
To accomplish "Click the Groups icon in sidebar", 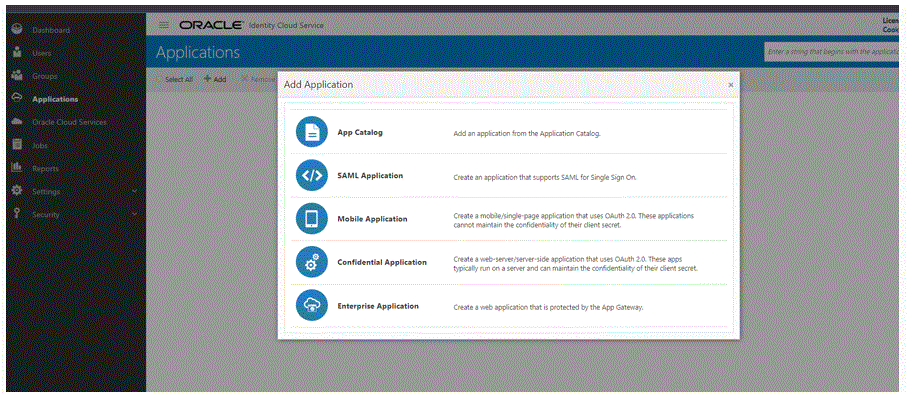I will pyautogui.click(x=17, y=76).
